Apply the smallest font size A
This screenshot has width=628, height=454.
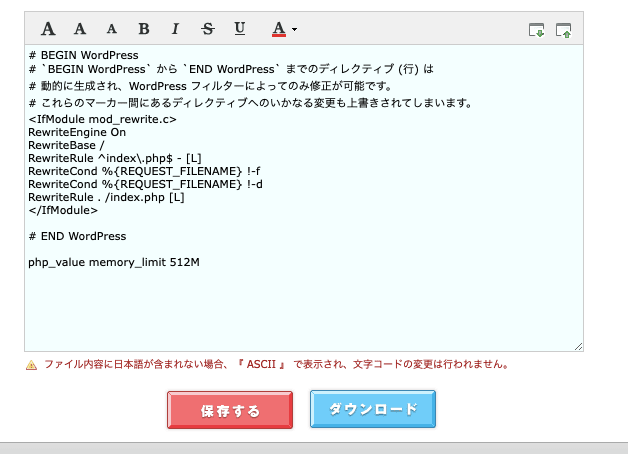pyautogui.click(x=112, y=29)
